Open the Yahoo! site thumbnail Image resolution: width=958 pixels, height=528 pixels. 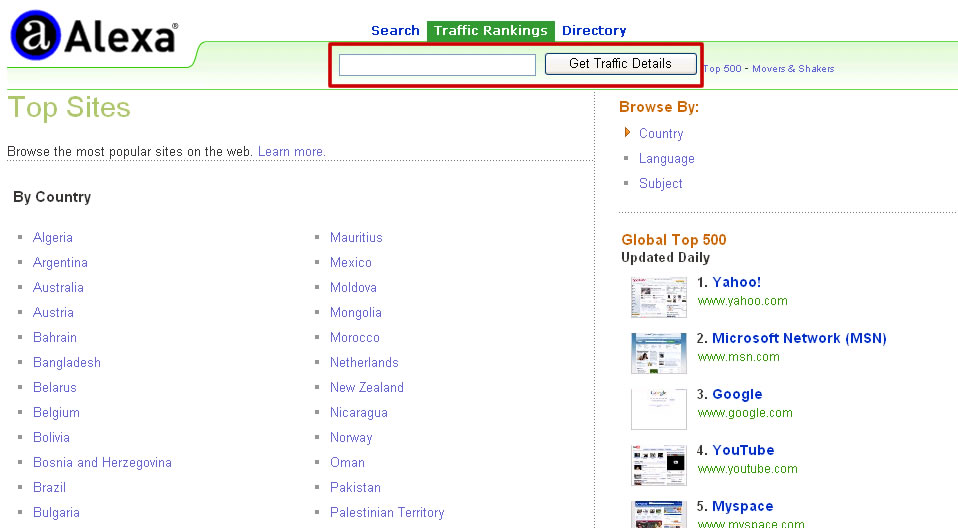[x=659, y=297]
